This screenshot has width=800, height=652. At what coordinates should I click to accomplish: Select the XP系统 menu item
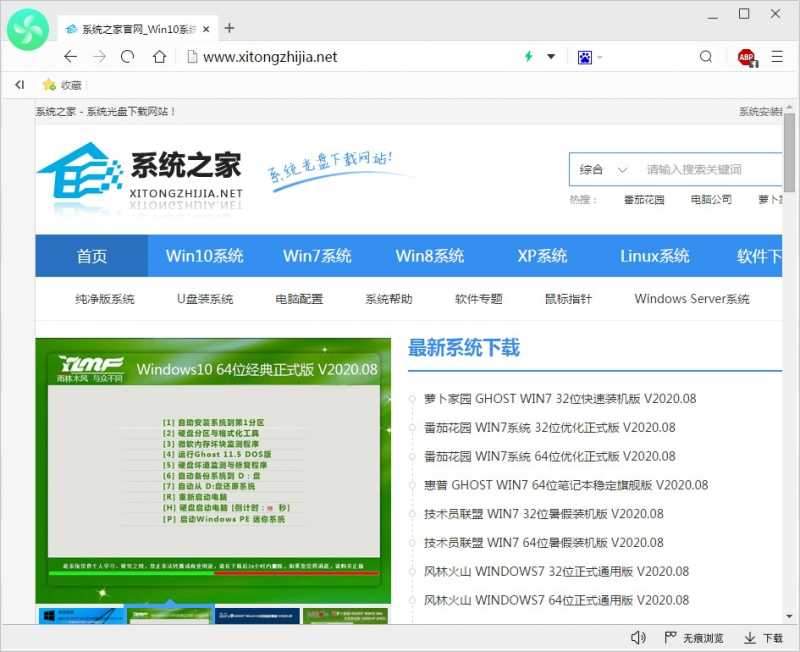coord(541,256)
